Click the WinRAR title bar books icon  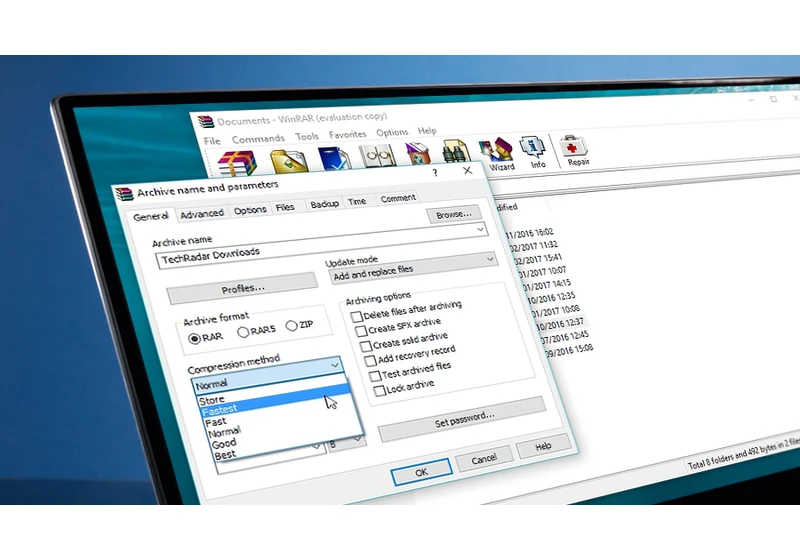coord(206,122)
